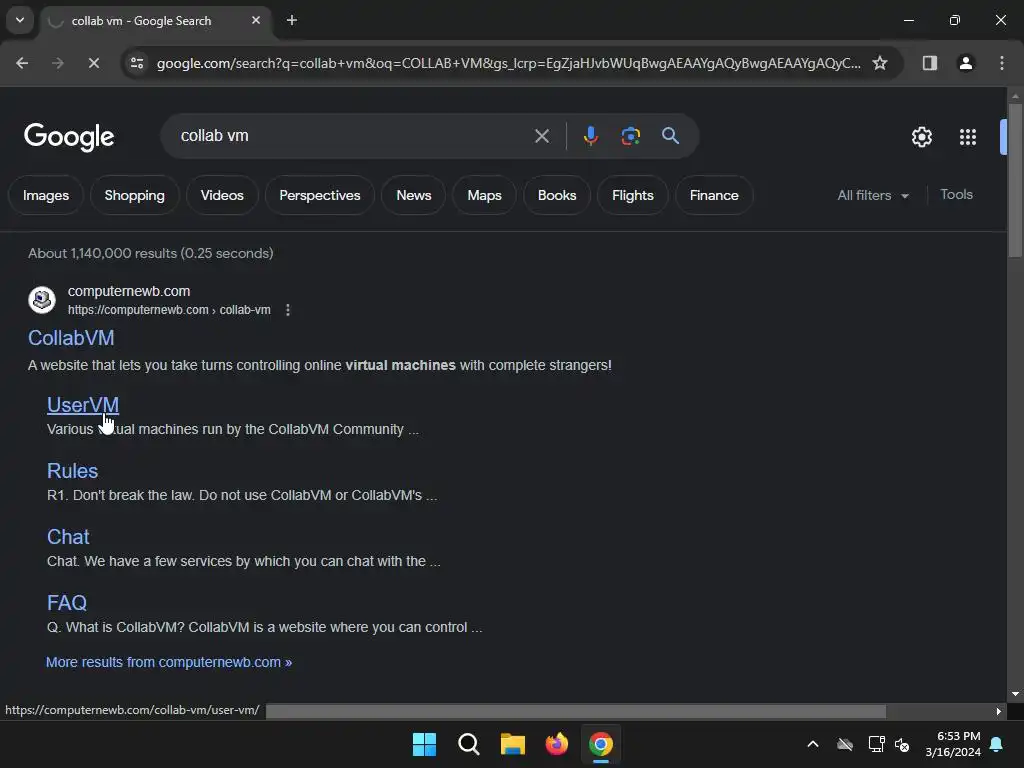Click the vertical page scrollbar
1024x768 pixels.
[1015, 180]
